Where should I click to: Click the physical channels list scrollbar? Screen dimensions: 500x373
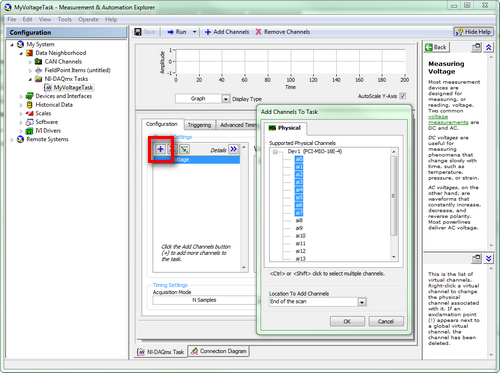point(394,196)
